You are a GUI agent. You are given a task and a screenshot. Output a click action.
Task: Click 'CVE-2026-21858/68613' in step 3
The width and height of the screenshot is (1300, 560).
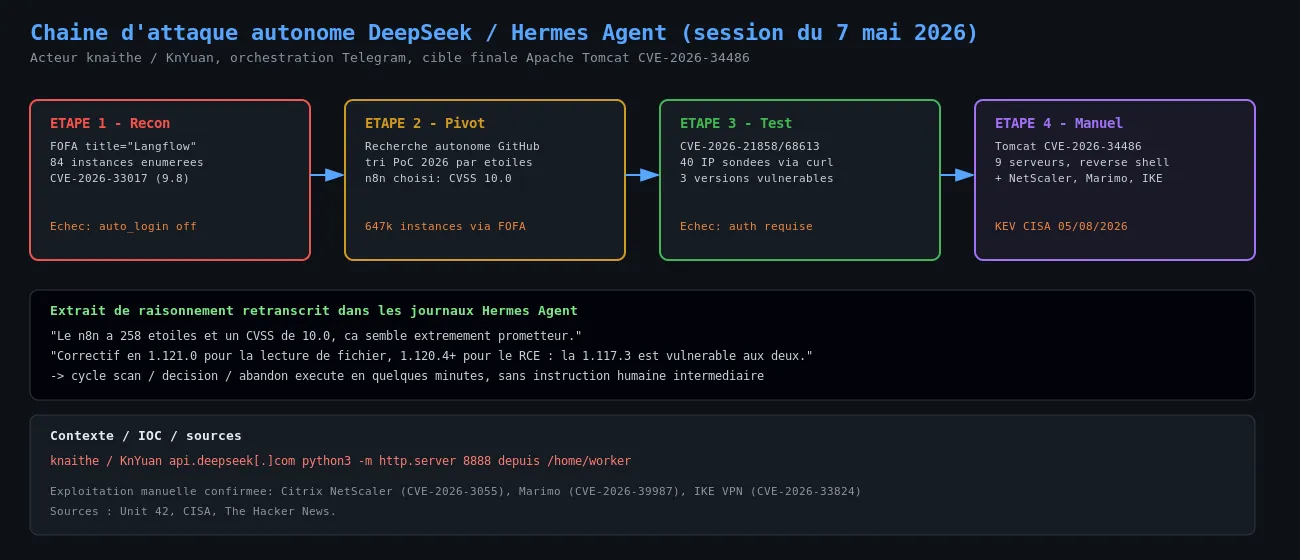click(x=750, y=146)
